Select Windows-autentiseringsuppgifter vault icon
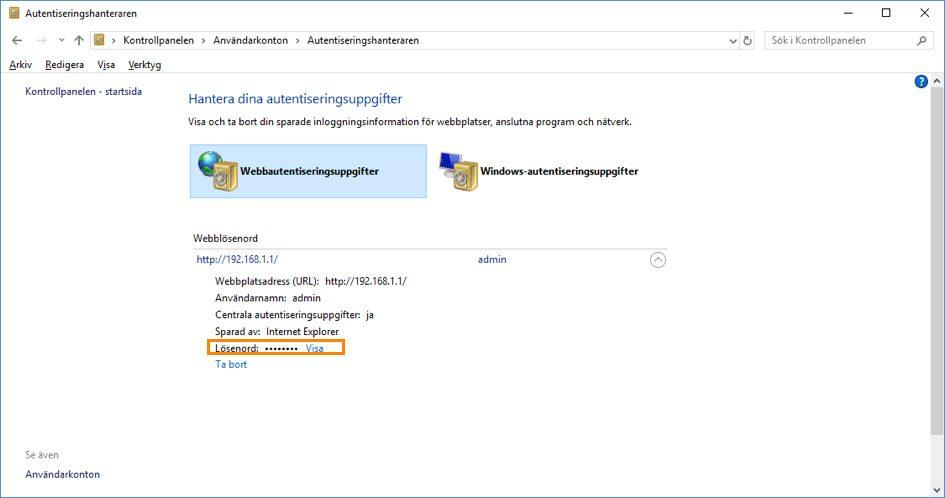Image resolution: width=945 pixels, height=498 pixels. tap(459, 171)
